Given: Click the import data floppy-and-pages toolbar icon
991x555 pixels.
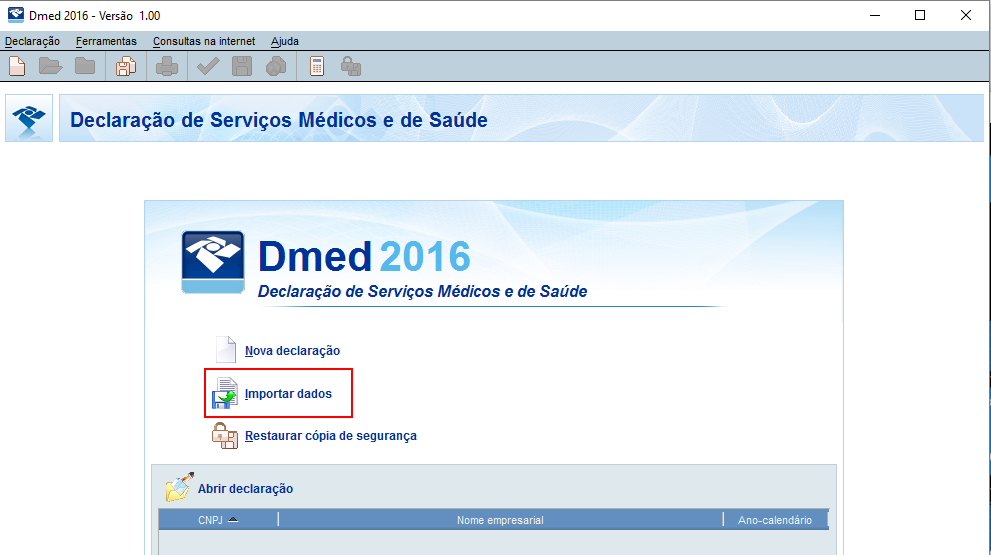Looking at the screenshot, I should click(126, 66).
